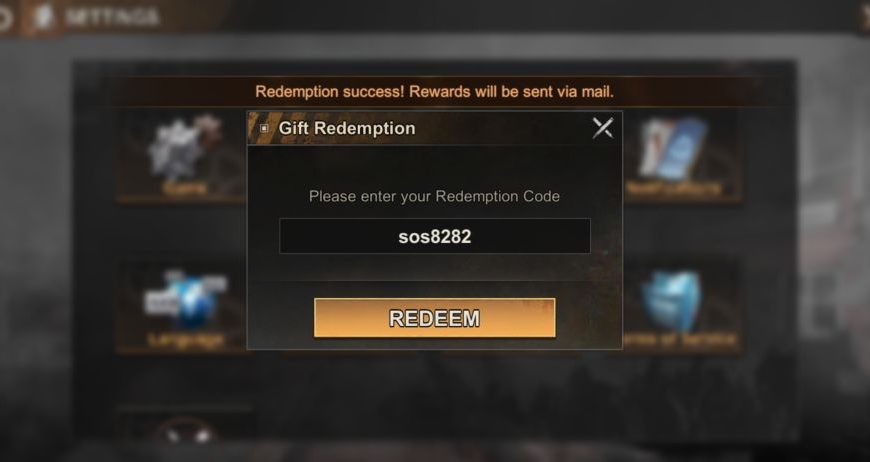Screen dimensions: 870x462
Task: Go back using the top-left round arrow button
Action: coord(4,18)
